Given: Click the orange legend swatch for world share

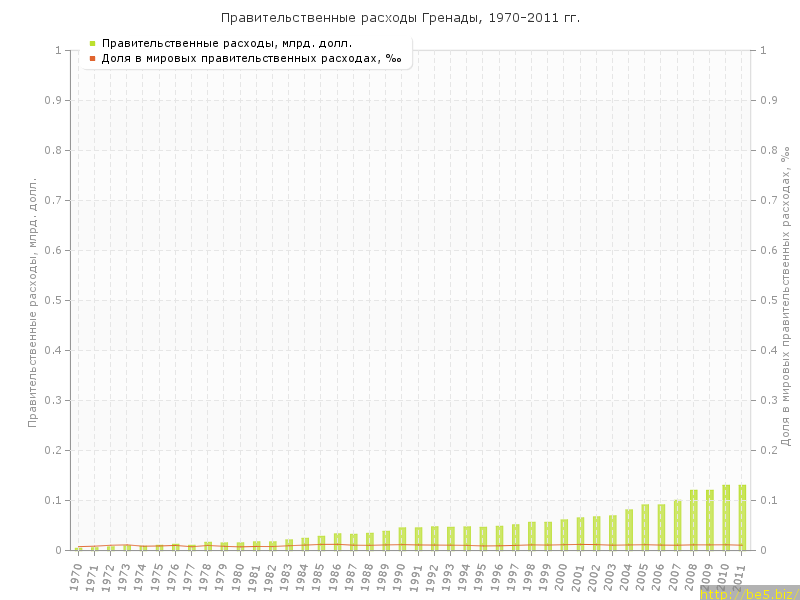Looking at the screenshot, I should (x=93, y=58).
